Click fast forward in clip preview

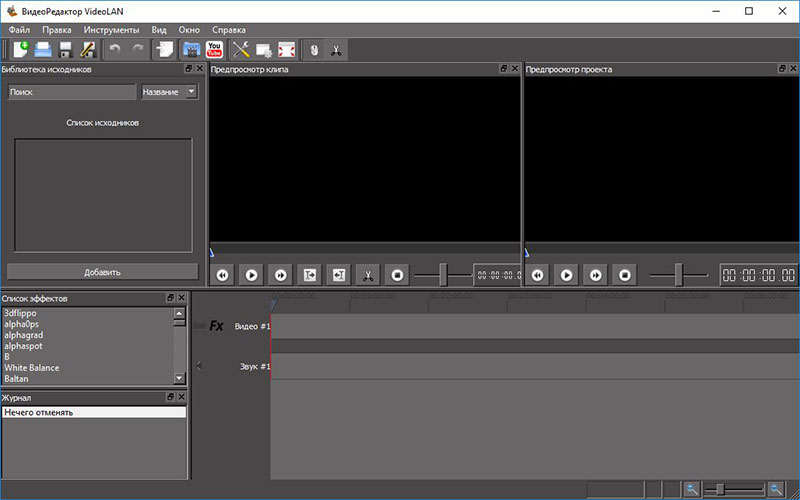tap(280, 275)
